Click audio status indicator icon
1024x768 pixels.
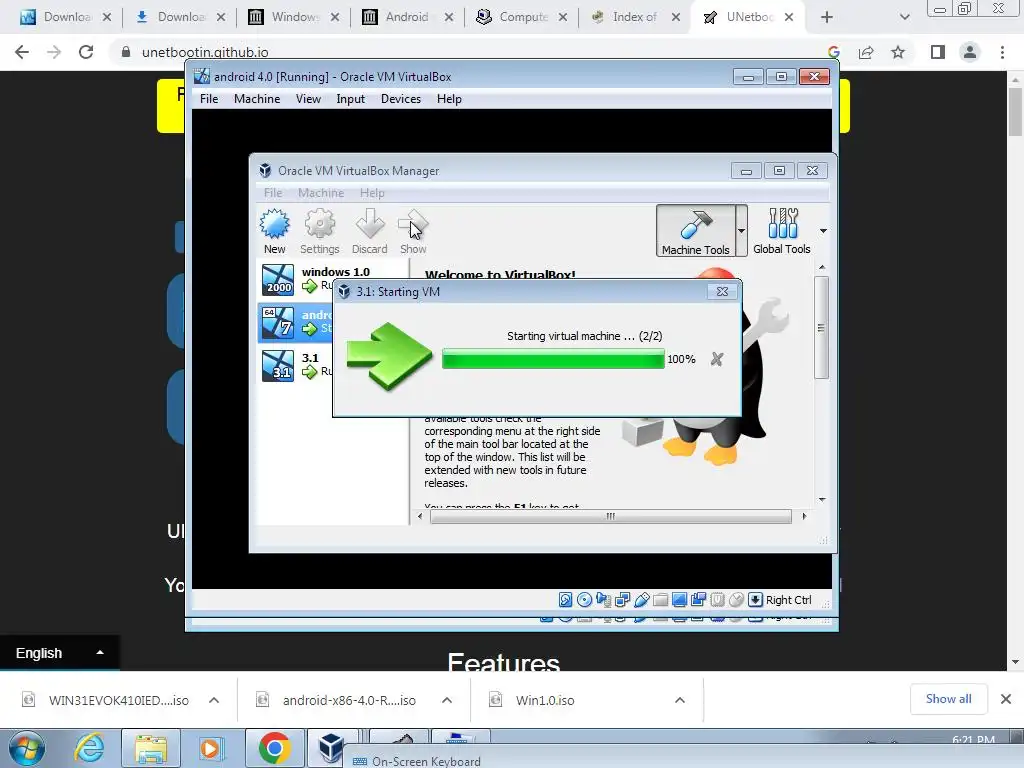point(603,600)
